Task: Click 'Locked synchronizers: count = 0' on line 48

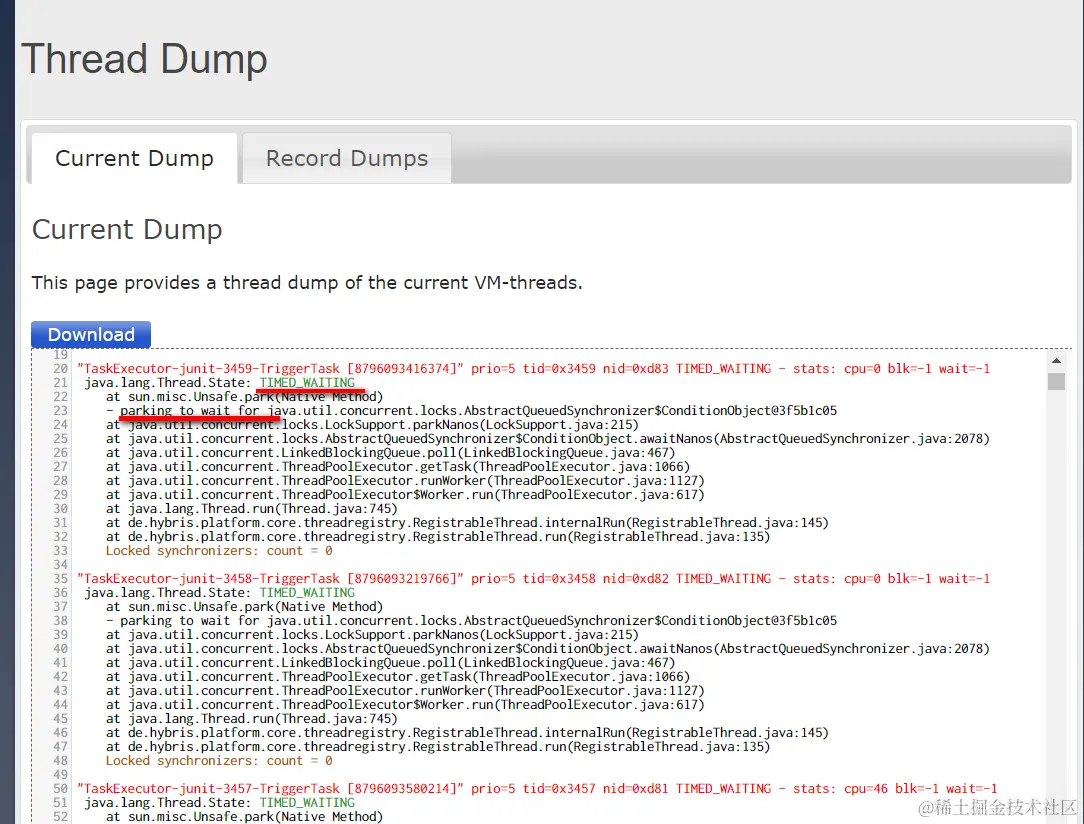Action: pyautogui.click(x=219, y=761)
